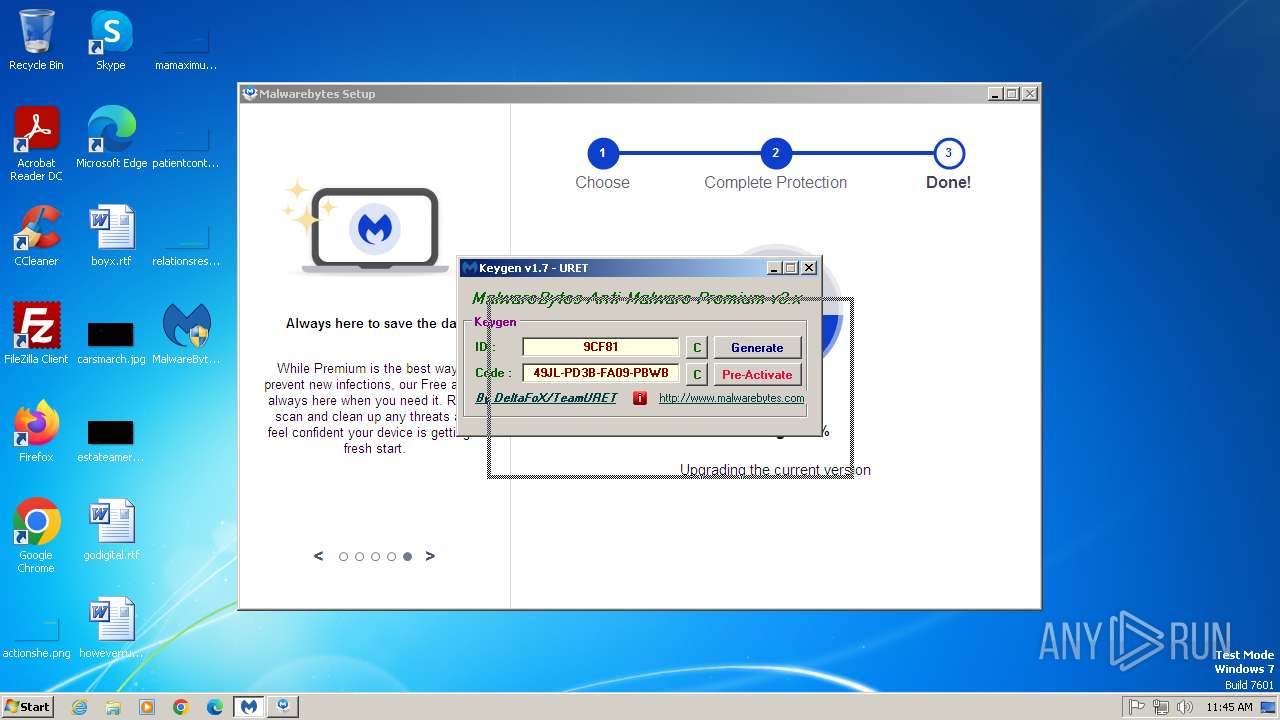Select the CCleaner desktop shortcut
1280x720 pixels.
(36, 236)
